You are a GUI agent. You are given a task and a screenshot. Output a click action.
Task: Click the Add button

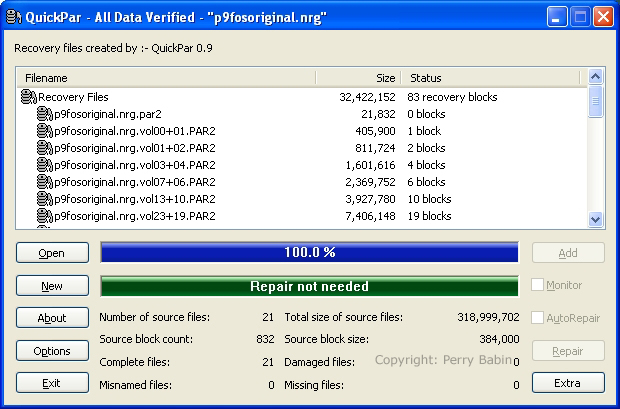(x=568, y=253)
